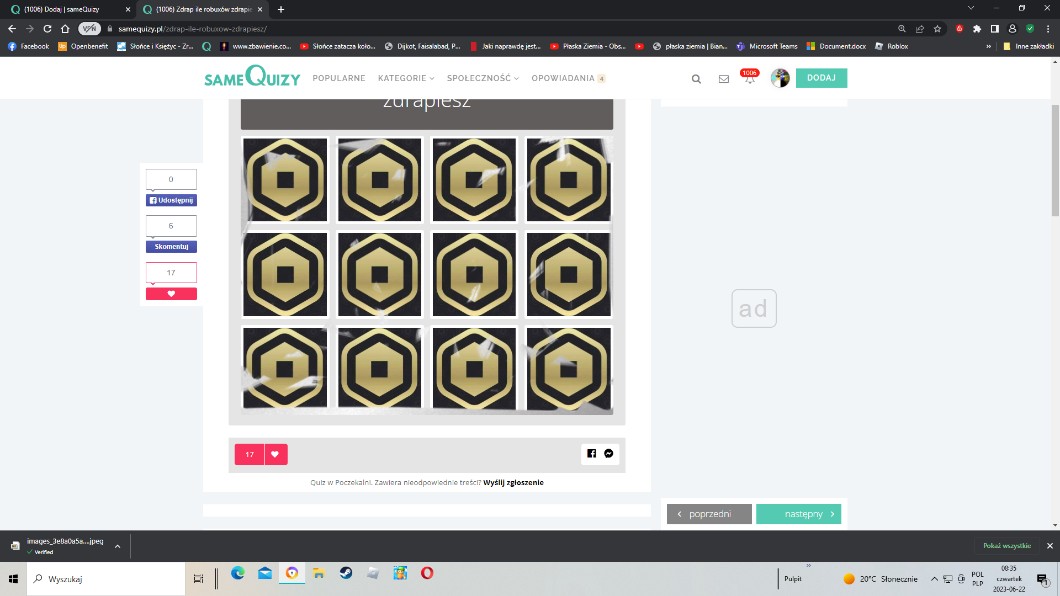Expand the Społeczność dropdown menu

[x=482, y=78]
